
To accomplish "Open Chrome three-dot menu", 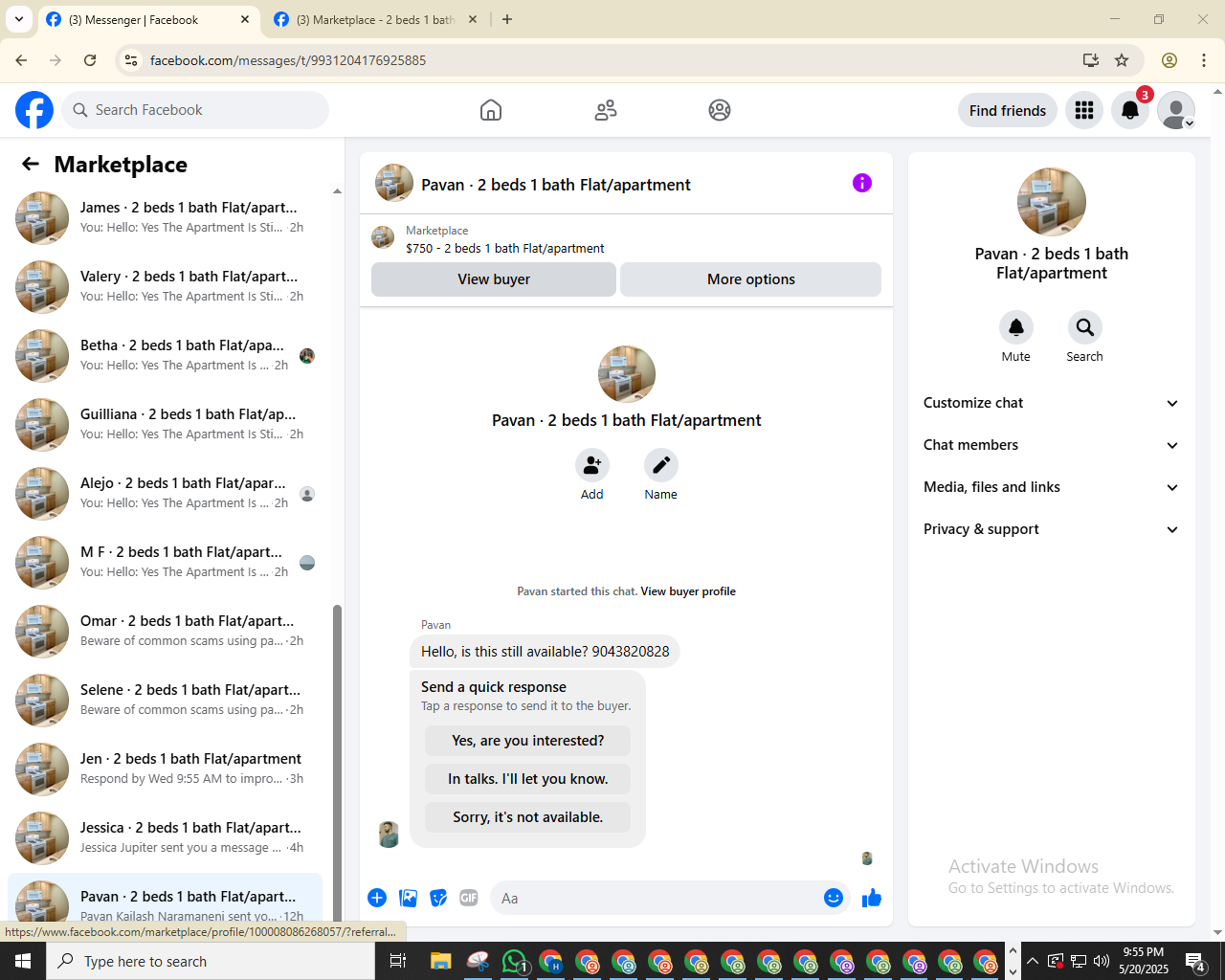I will 1204,60.
